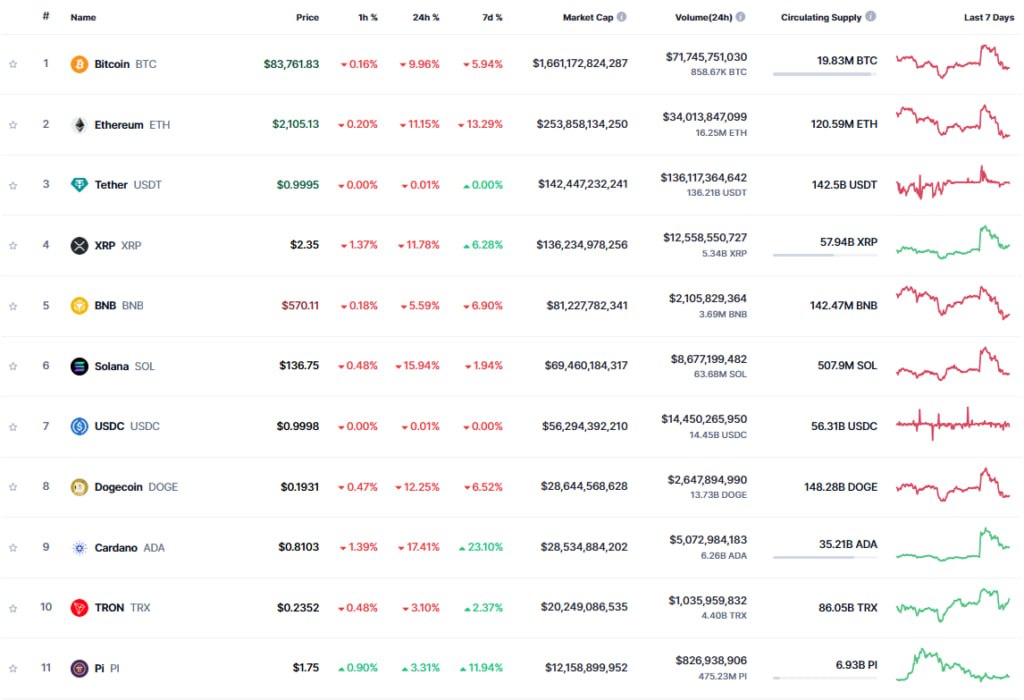Viewport: 1024px width, 700px height.
Task: Click the Cardano logo icon
Action: pyautogui.click(x=79, y=548)
